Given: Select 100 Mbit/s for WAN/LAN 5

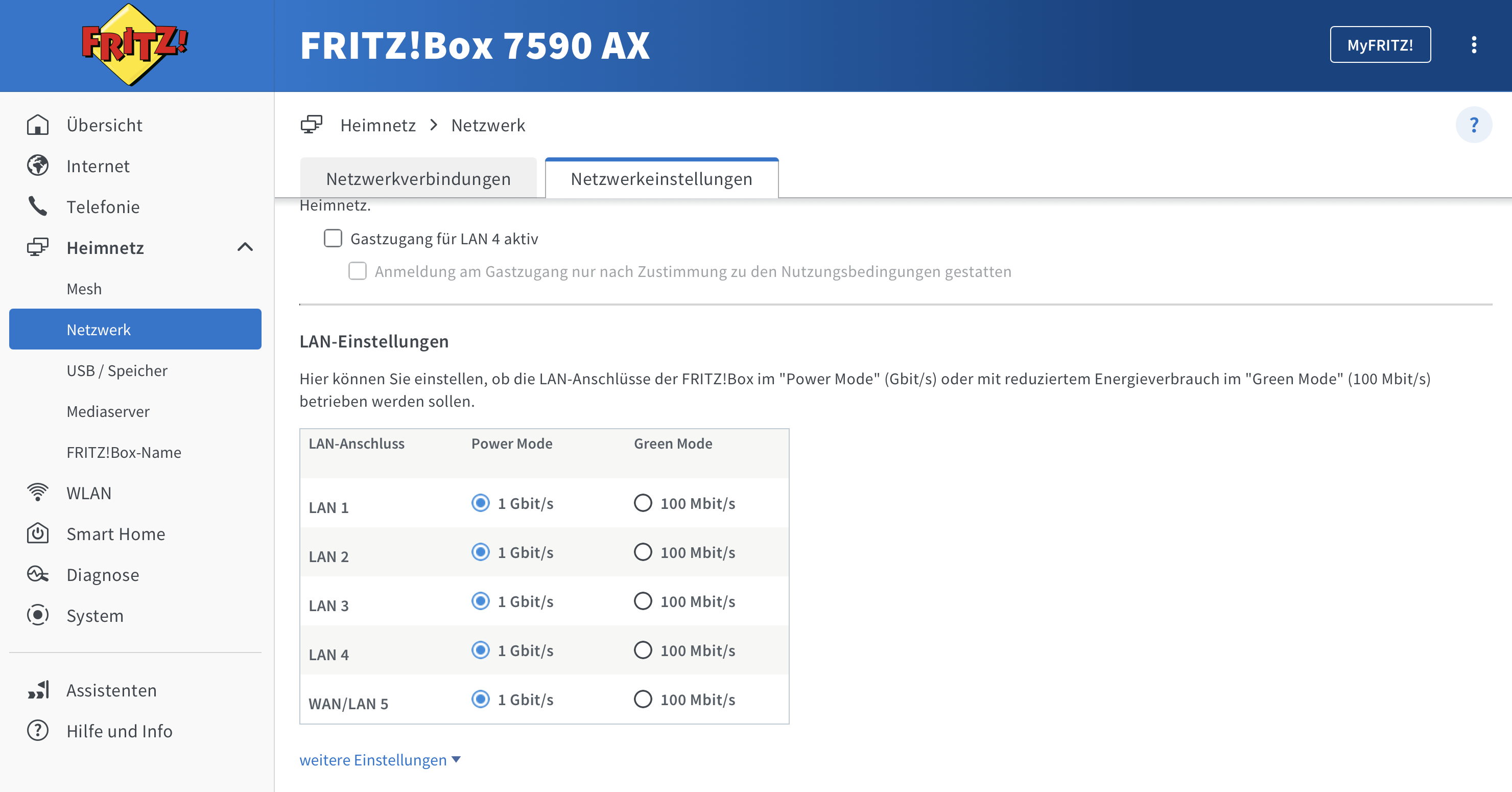Looking at the screenshot, I should 643,699.
